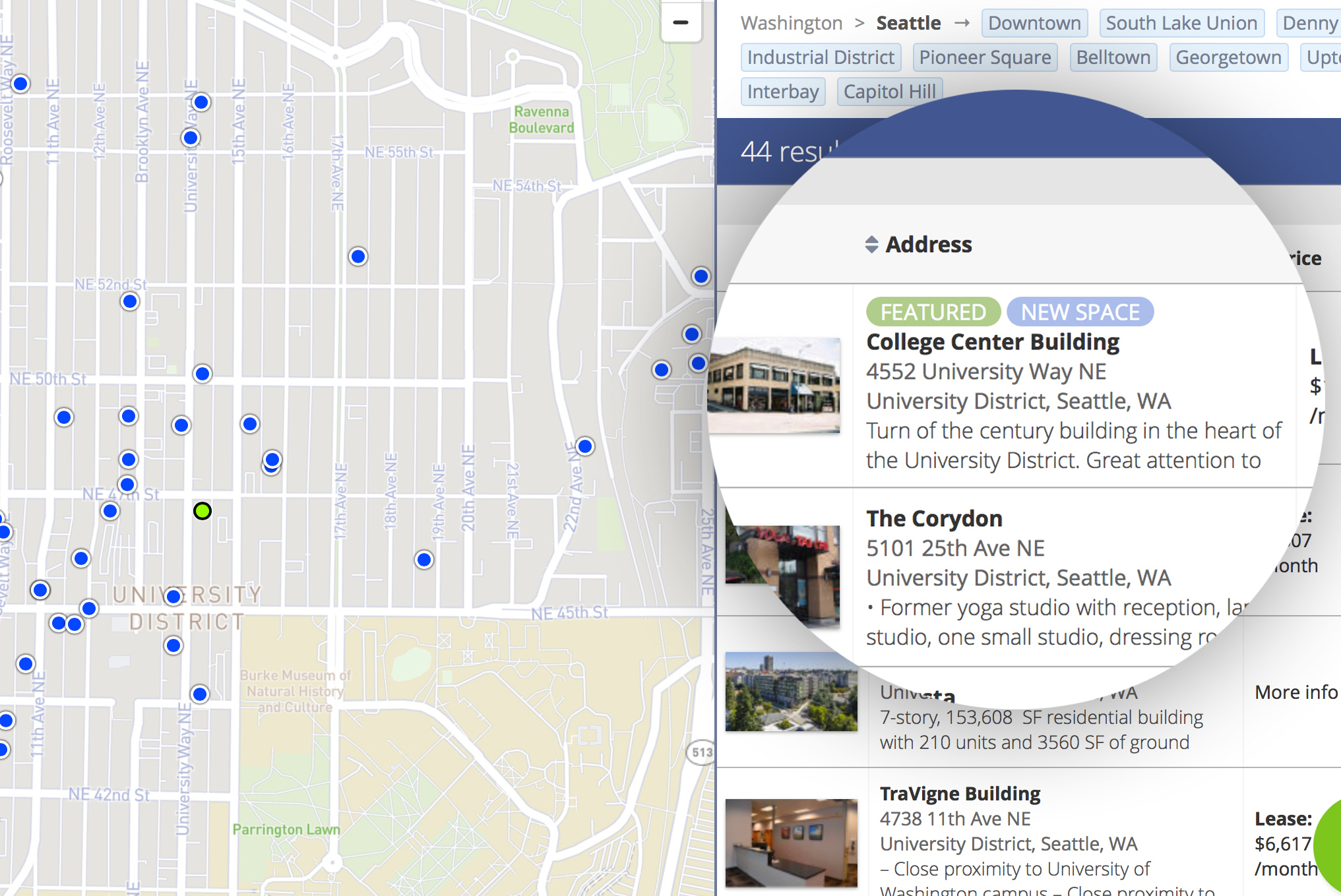Image resolution: width=1341 pixels, height=896 pixels.
Task: Select the Pioneer Square neighborhood tag
Action: point(984,57)
